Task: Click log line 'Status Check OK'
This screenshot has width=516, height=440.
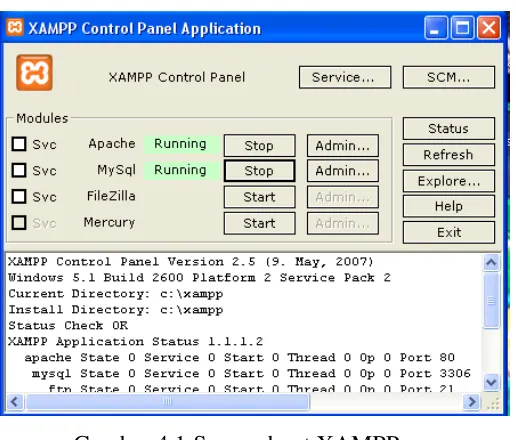Action: [68, 325]
